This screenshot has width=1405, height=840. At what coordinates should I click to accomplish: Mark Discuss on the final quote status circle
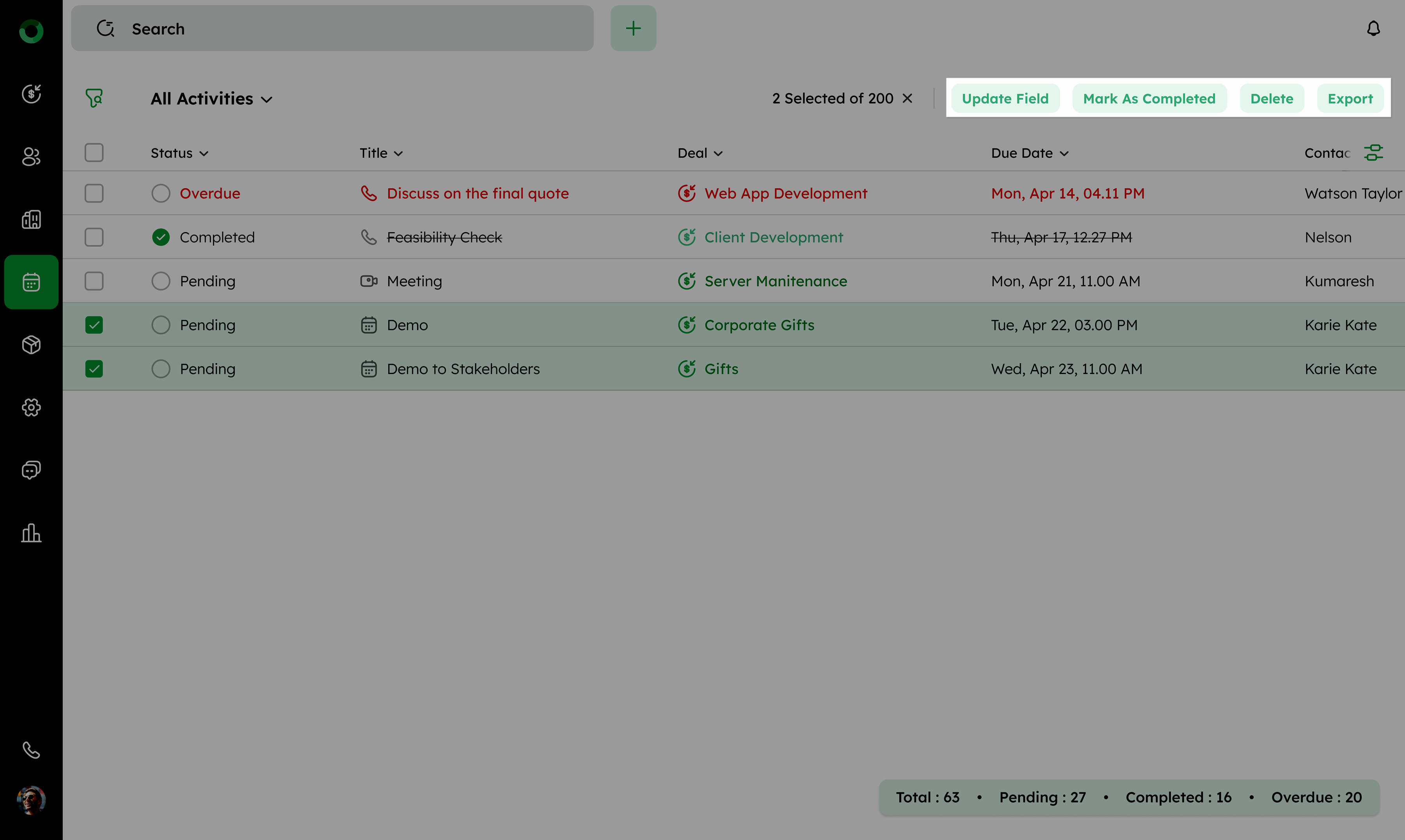(x=161, y=193)
